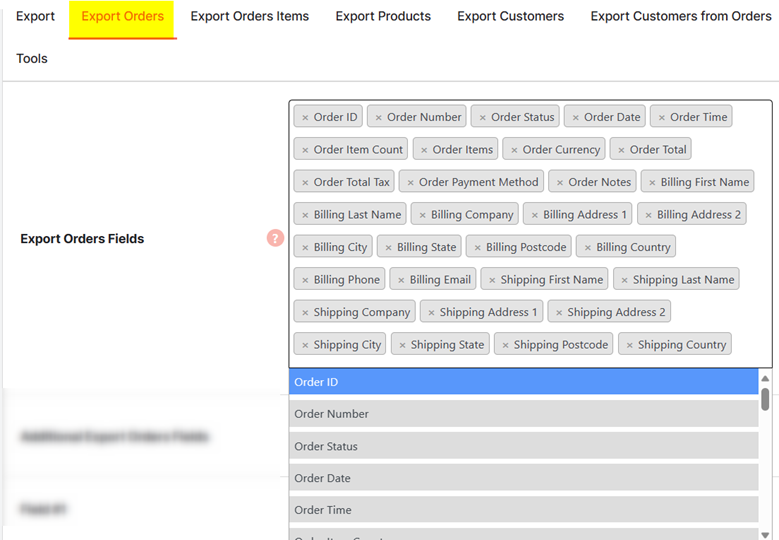Choose Order ID in the dropdown list
779x540 pixels.
tap(524, 382)
